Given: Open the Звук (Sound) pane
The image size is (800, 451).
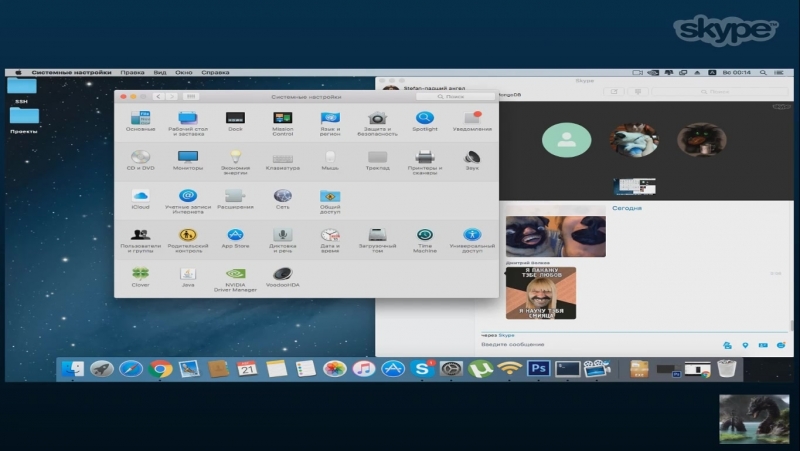Looking at the screenshot, I should coord(472,158).
